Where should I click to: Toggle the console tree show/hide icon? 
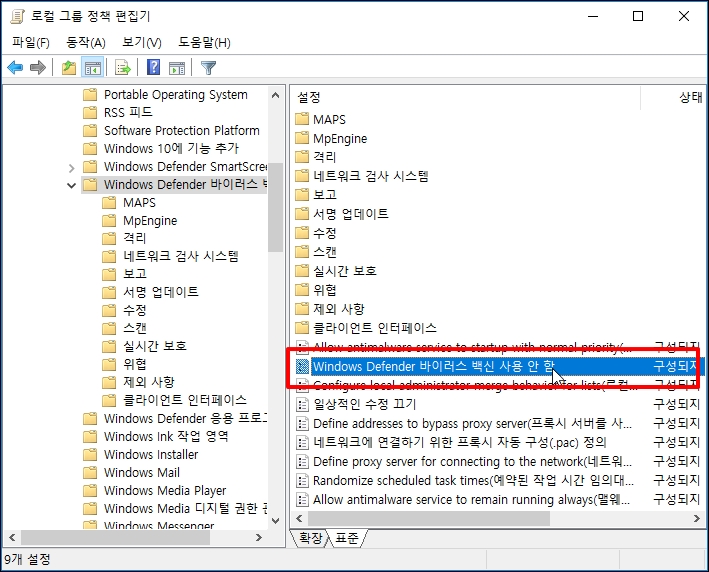[93, 68]
